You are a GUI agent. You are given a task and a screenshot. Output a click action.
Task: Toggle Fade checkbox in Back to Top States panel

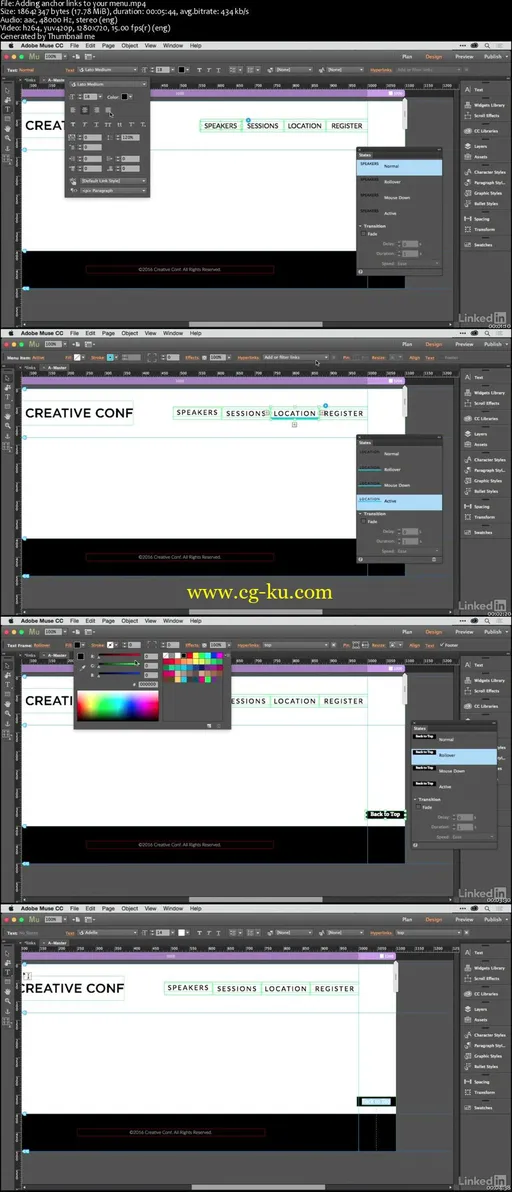[x=418, y=807]
